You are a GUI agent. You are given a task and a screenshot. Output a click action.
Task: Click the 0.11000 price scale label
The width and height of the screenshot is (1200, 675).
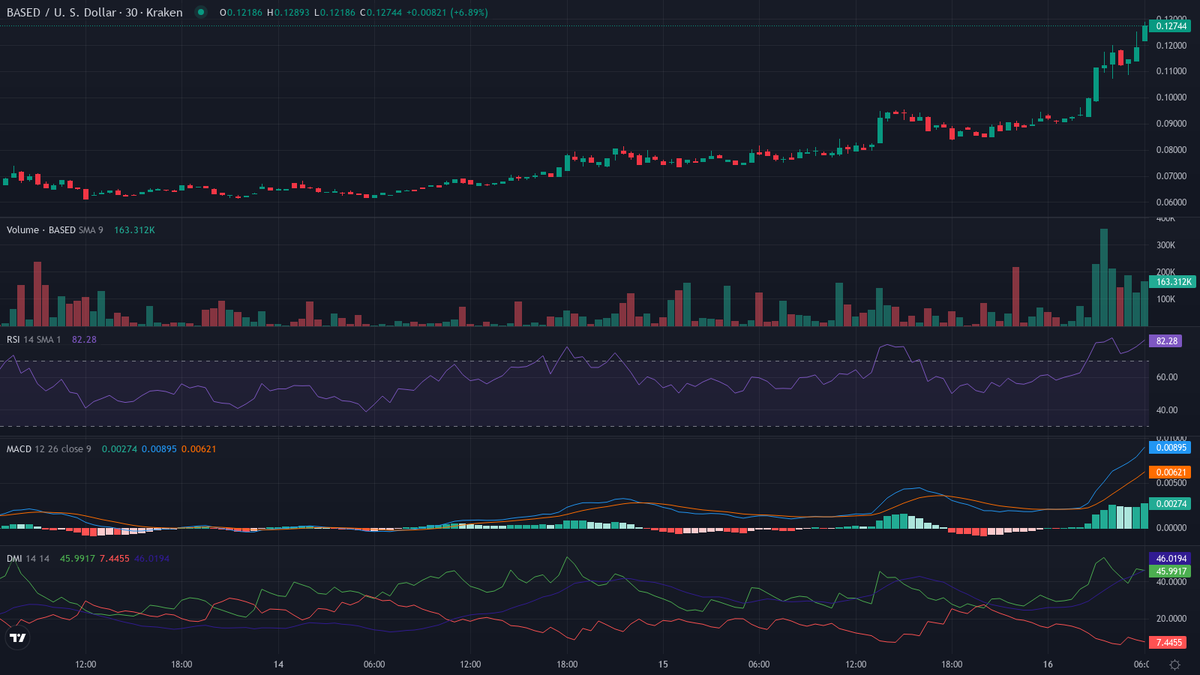(1172, 71)
